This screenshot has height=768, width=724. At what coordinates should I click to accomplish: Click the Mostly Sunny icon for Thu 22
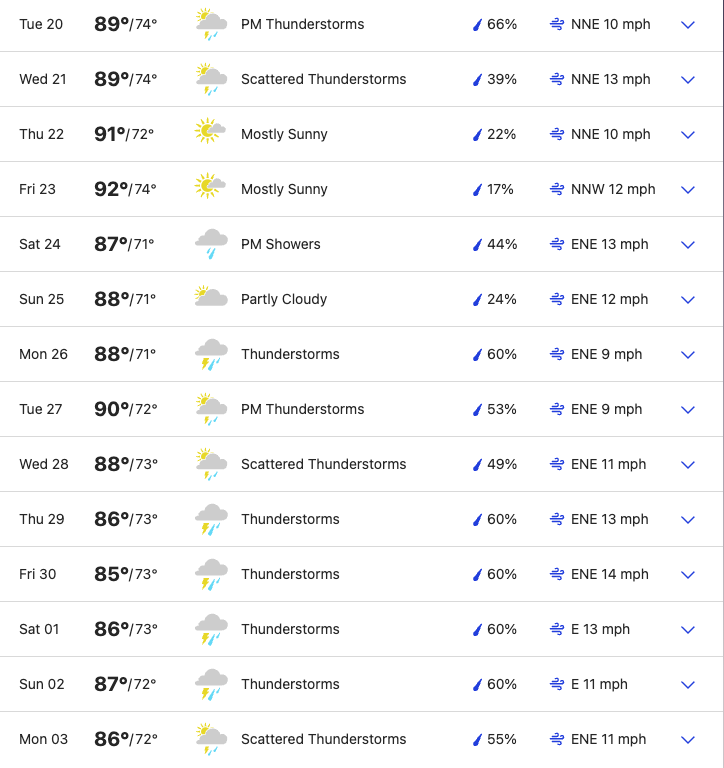point(210,134)
